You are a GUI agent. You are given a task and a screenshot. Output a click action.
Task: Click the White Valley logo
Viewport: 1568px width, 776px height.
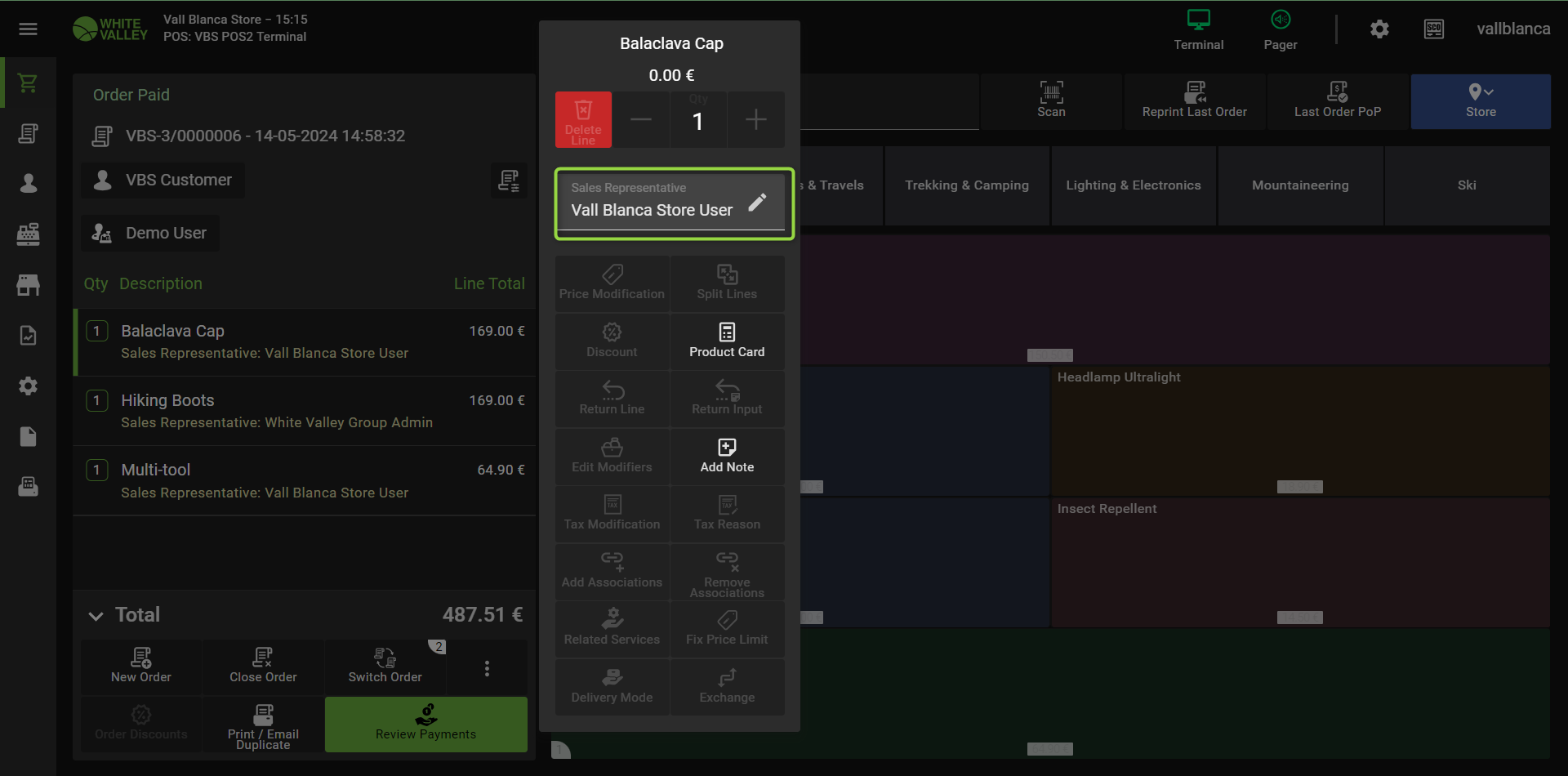(x=110, y=29)
